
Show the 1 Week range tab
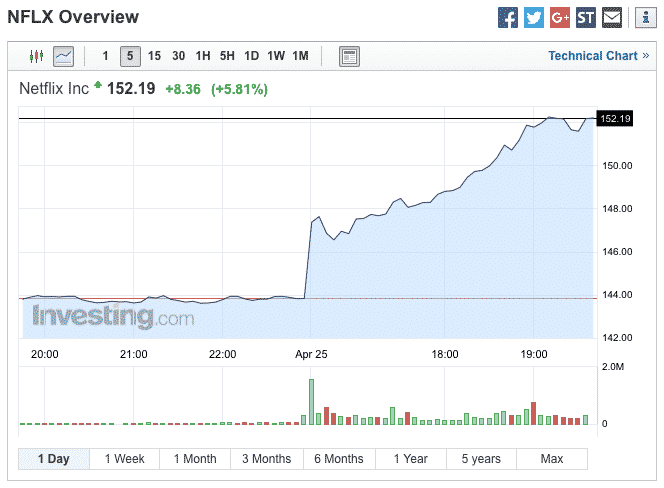(x=125, y=459)
